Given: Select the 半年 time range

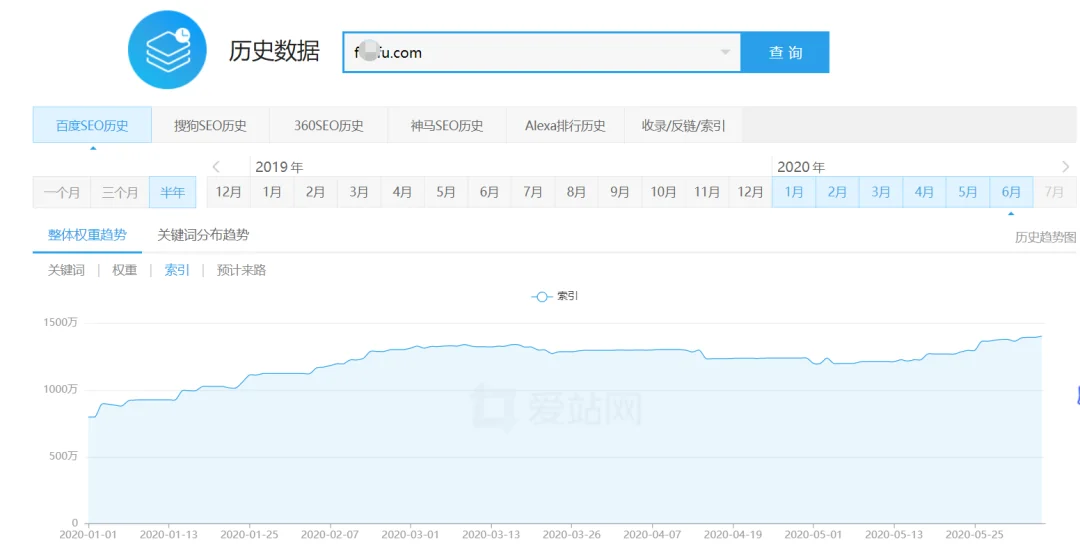Looking at the screenshot, I should point(173,192).
